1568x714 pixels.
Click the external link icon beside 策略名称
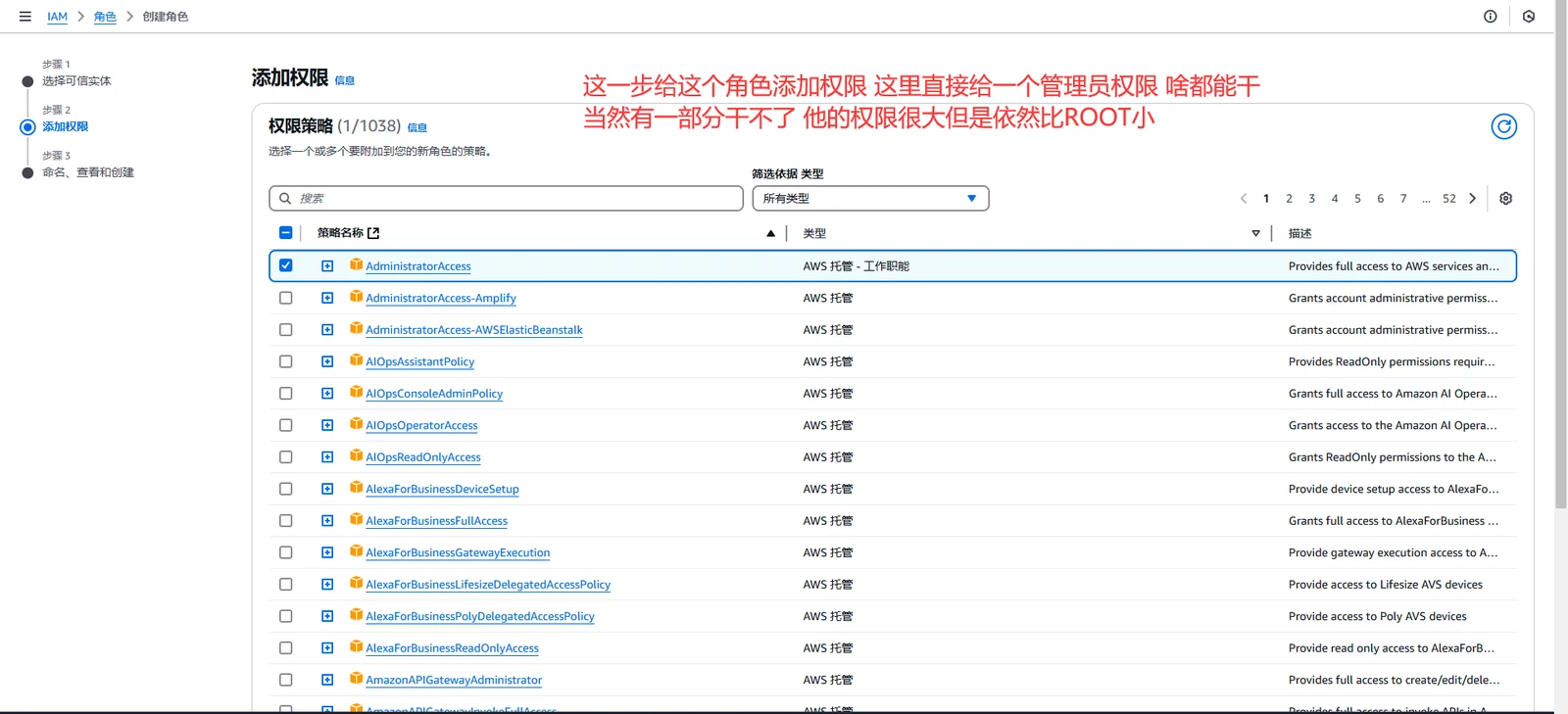(373, 233)
